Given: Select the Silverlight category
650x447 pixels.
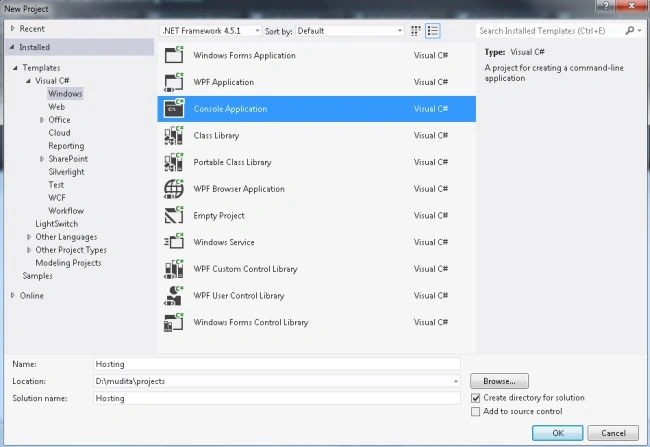Looking at the screenshot, I should pos(66,172).
